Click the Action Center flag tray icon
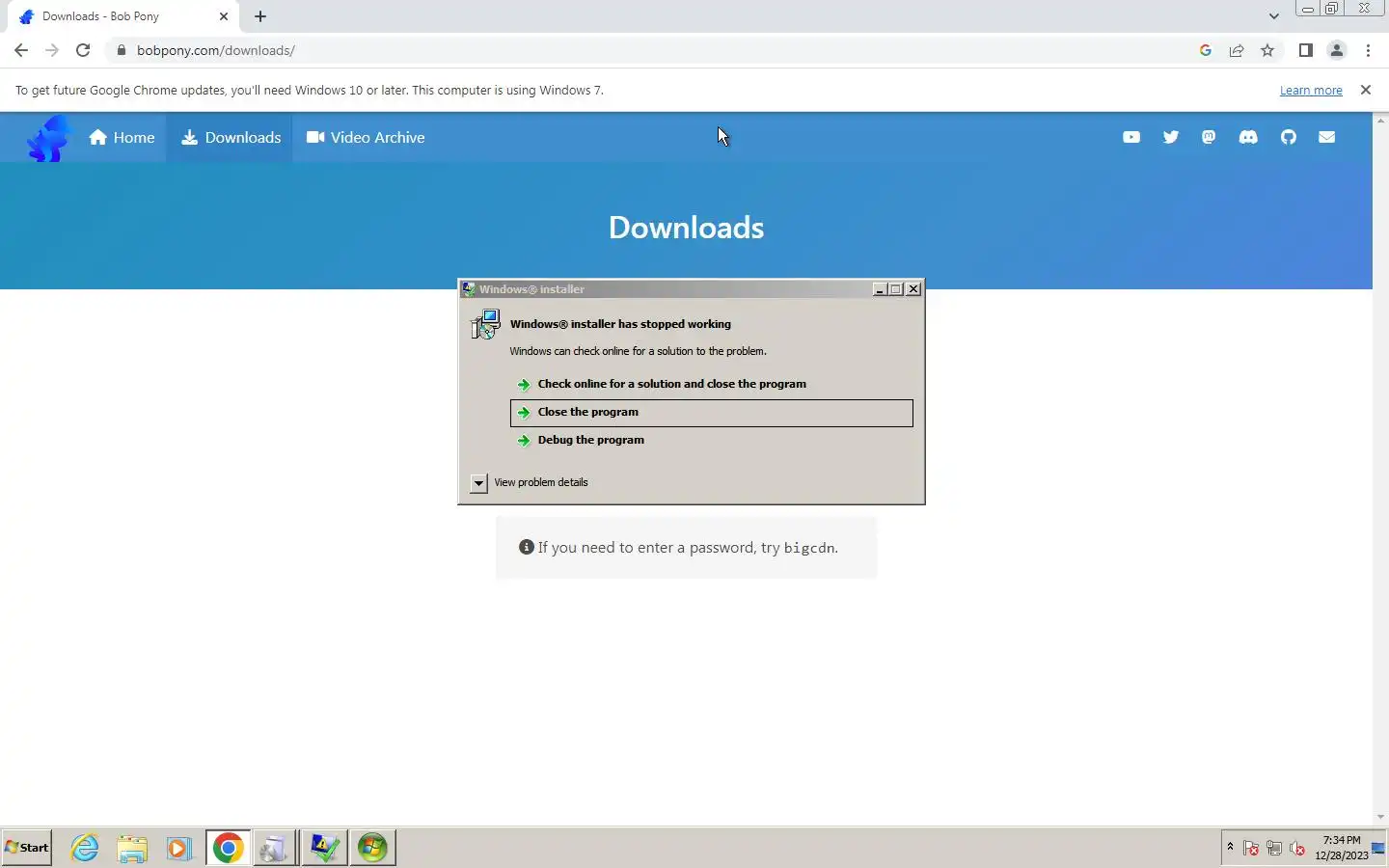This screenshot has height=868, width=1389. coord(1251,849)
